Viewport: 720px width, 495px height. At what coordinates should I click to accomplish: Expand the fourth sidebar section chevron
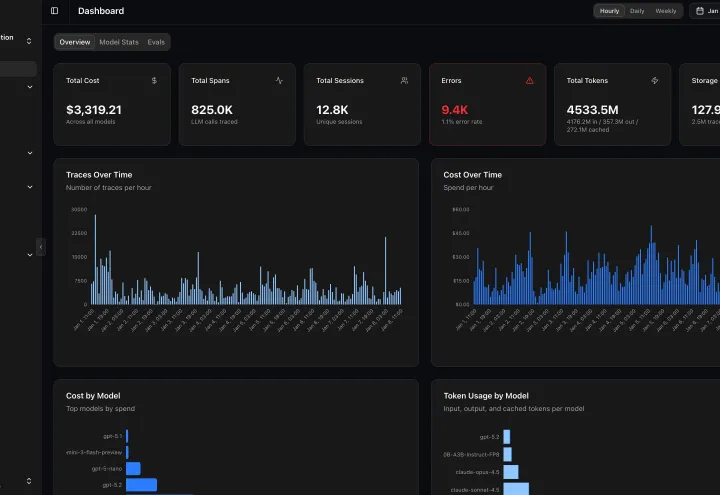click(30, 255)
